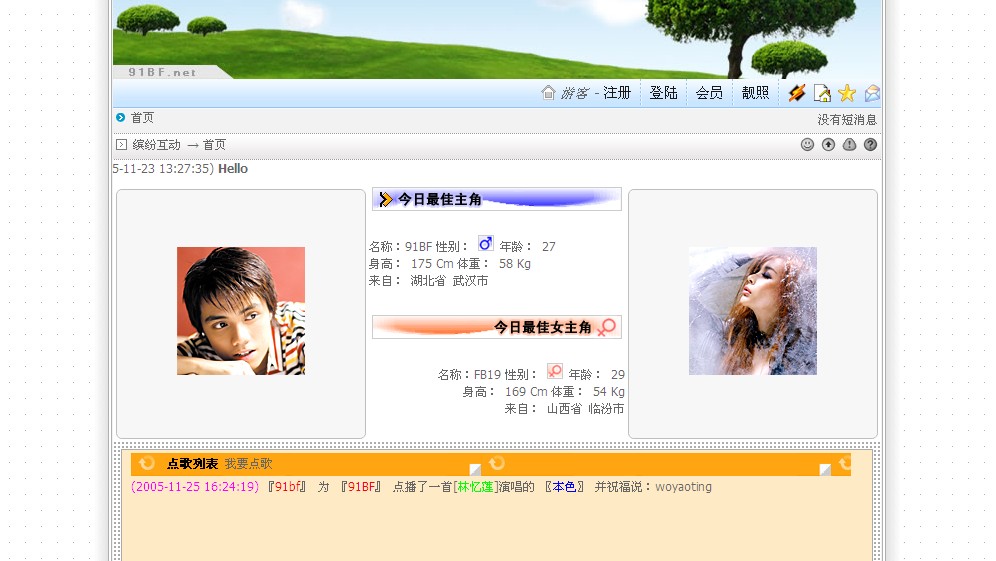Click the rightmost refresh icon in orange bar
The height and width of the screenshot is (561, 996).
[845, 463]
